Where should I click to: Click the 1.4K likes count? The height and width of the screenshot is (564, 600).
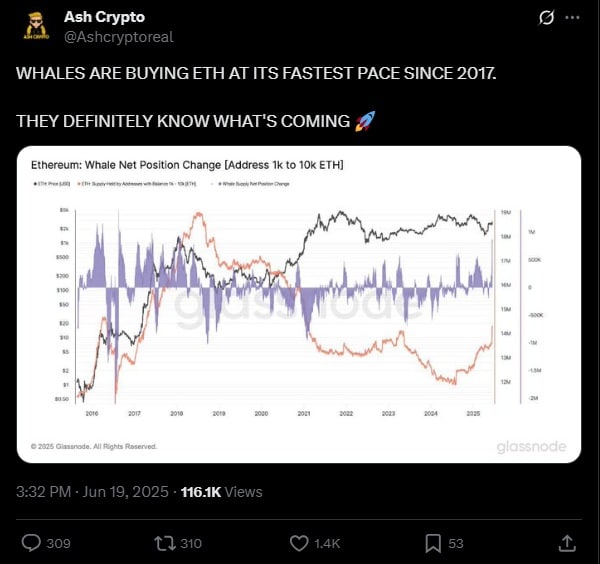click(328, 543)
